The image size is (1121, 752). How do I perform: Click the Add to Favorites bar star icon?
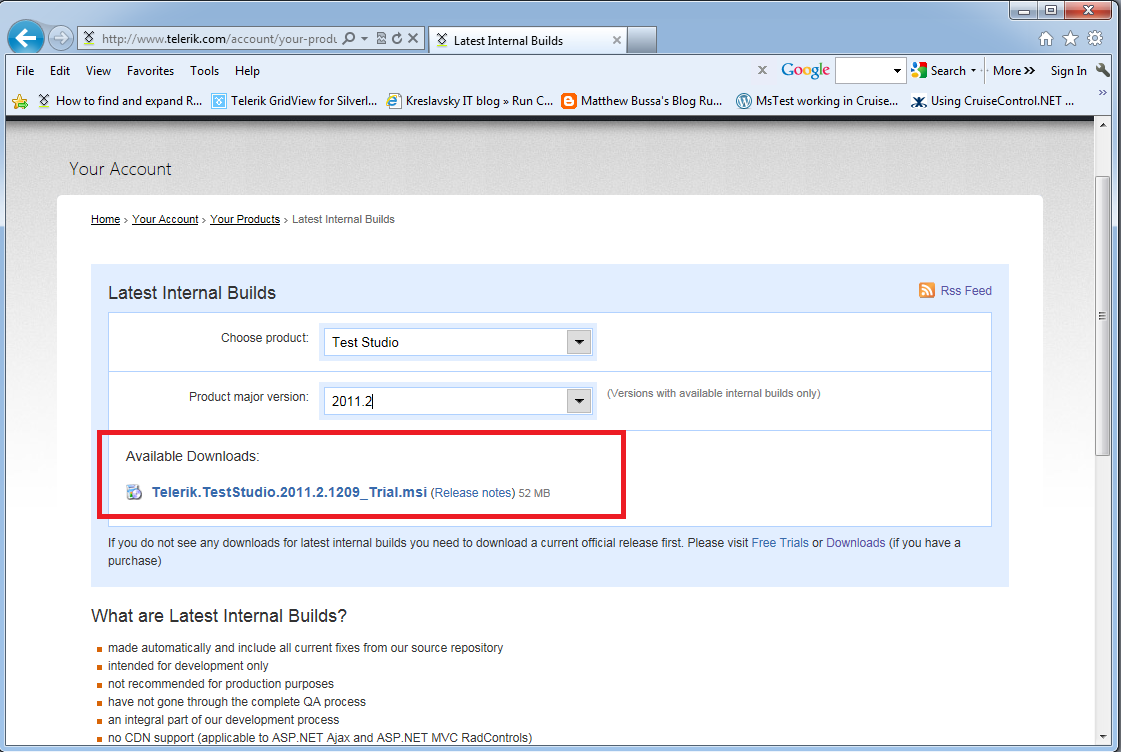[20, 102]
